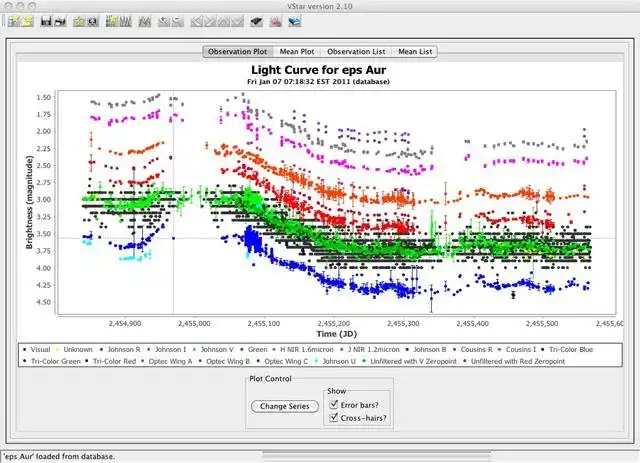
Task: Click new star from file icon
Action: coord(25,20)
